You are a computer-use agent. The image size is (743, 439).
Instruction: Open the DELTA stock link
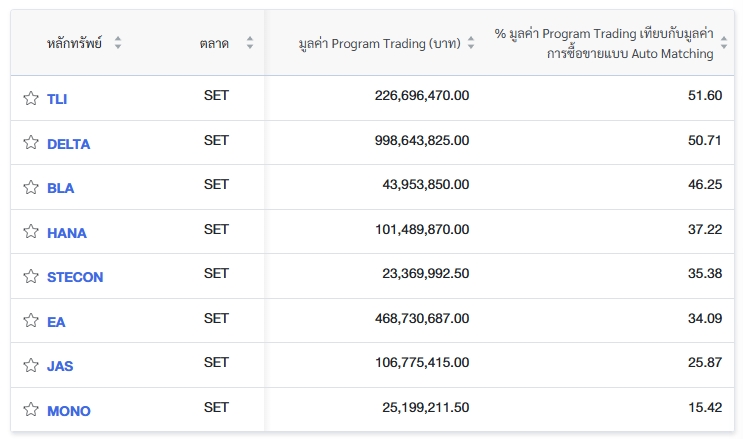[x=68, y=144]
